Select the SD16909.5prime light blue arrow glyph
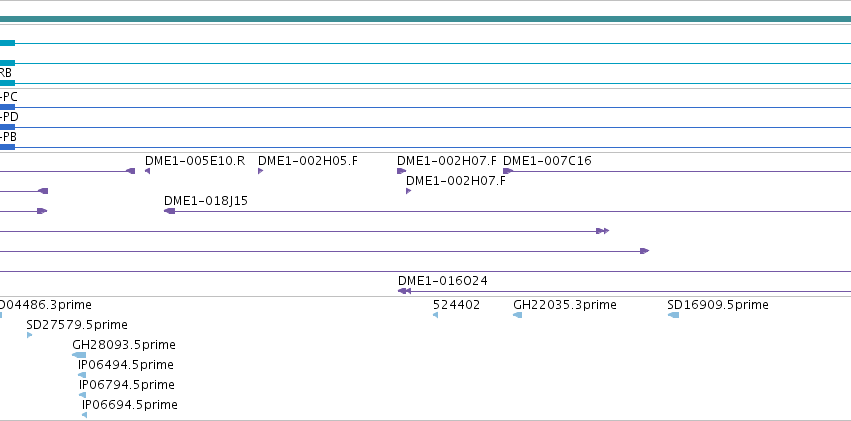Image resolution: width=851 pixels, height=421 pixels. pos(673,315)
